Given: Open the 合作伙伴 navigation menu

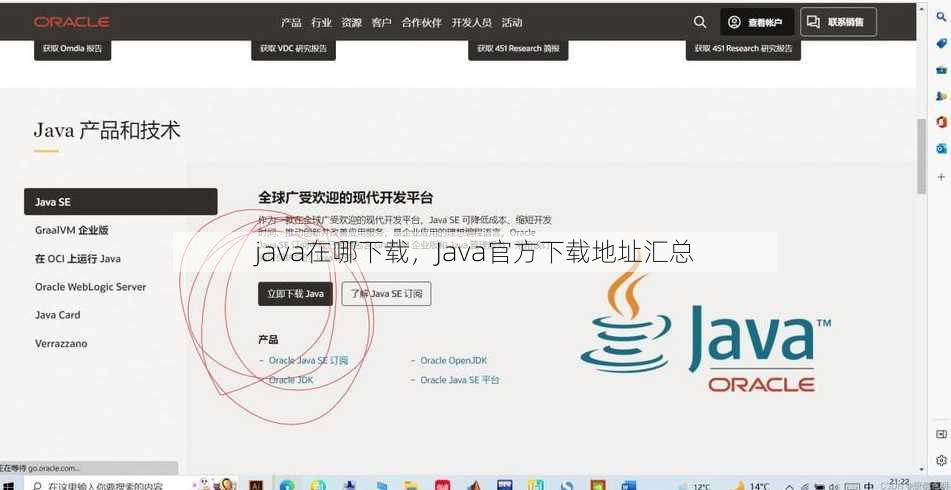Looking at the screenshot, I should tap(422, 22).
